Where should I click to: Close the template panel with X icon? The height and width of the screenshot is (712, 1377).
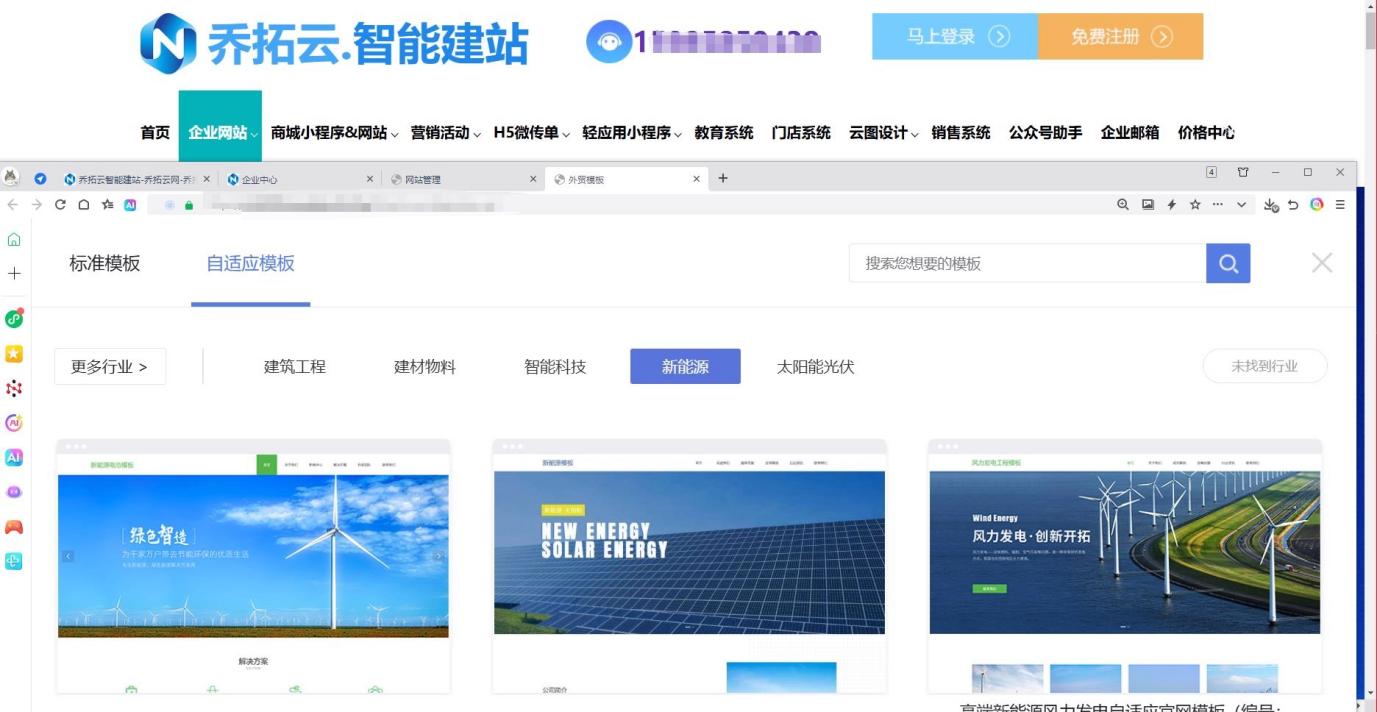click(1322, 263)
